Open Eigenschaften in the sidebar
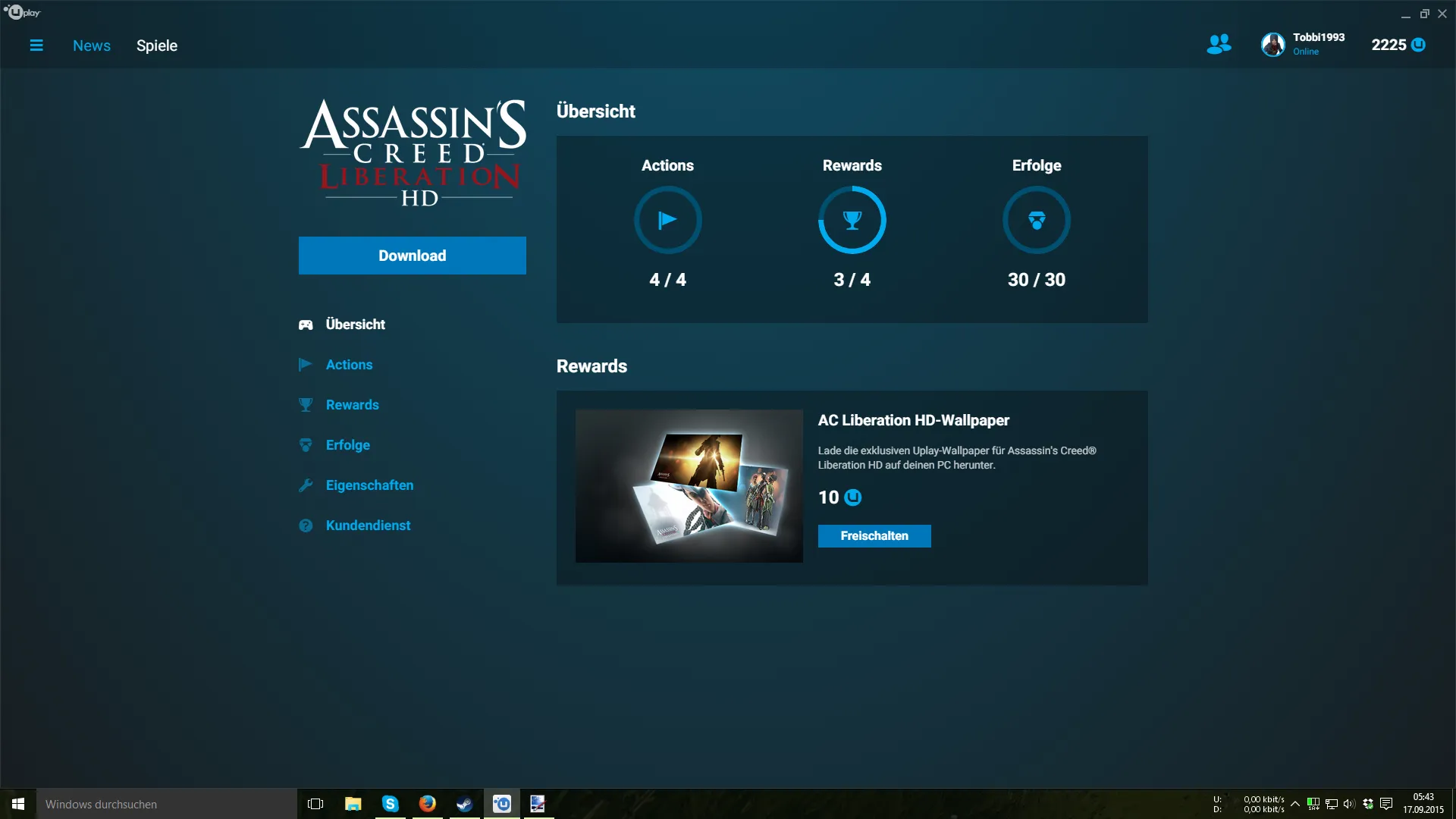This screenshot has height=819, width=1456. pos(369,485)
